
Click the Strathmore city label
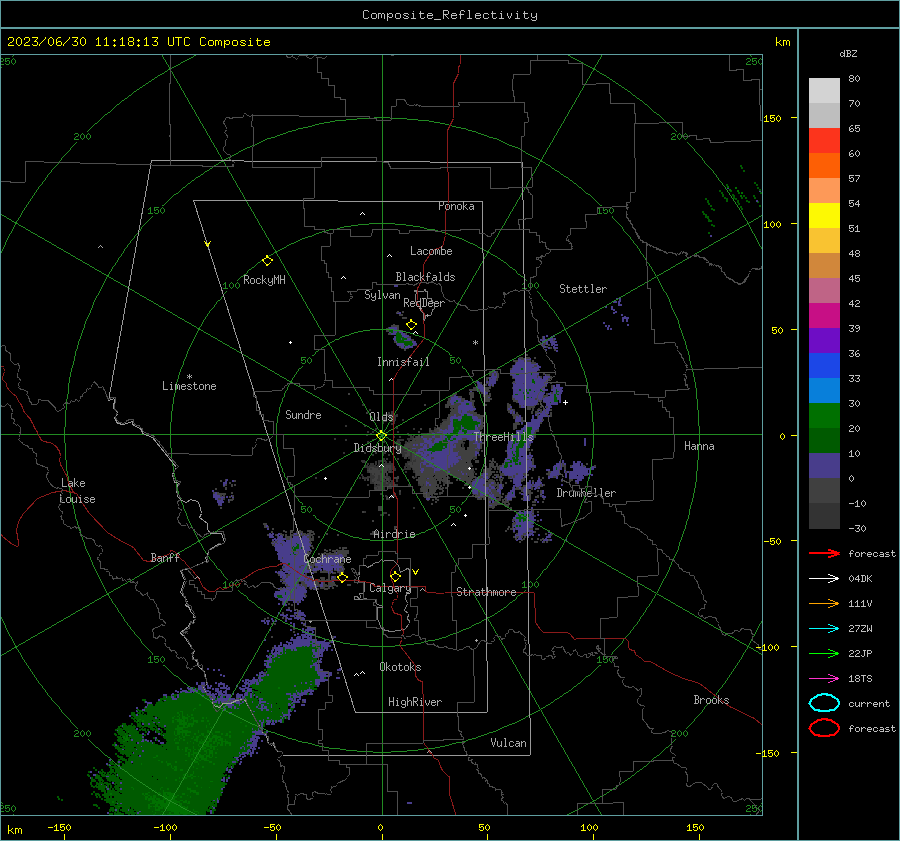point(486,592)
